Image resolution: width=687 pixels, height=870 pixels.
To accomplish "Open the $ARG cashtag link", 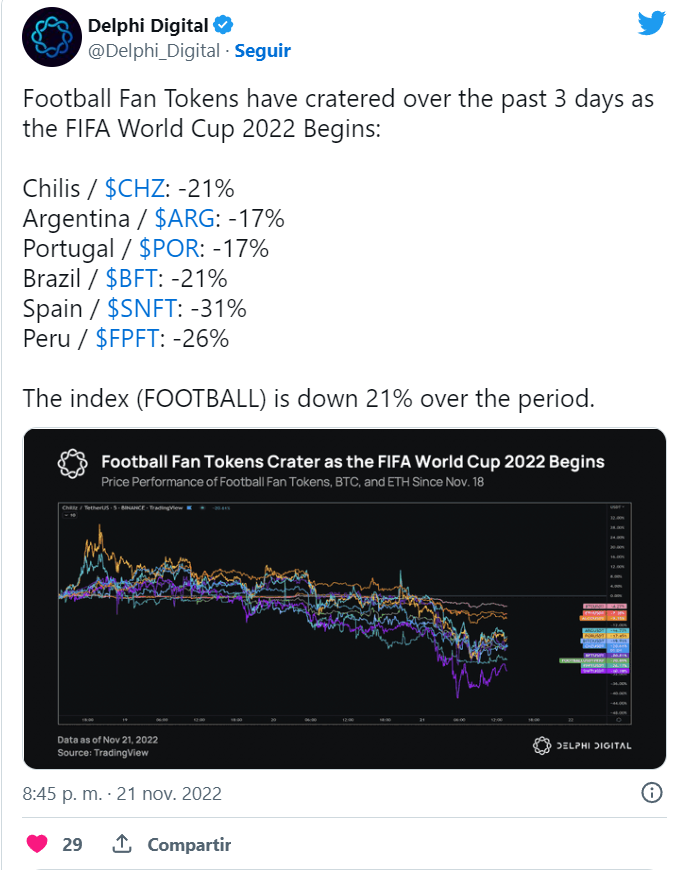I will point(185,219).
